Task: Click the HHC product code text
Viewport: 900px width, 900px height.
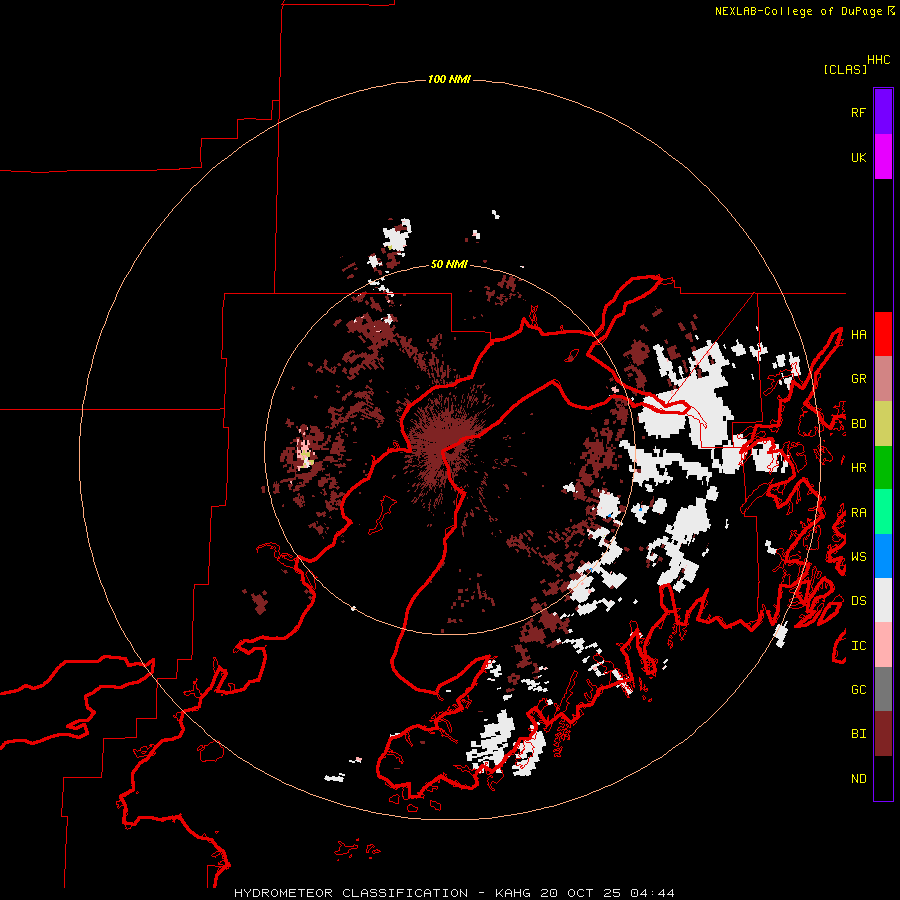Action: [x=878, y=60]
